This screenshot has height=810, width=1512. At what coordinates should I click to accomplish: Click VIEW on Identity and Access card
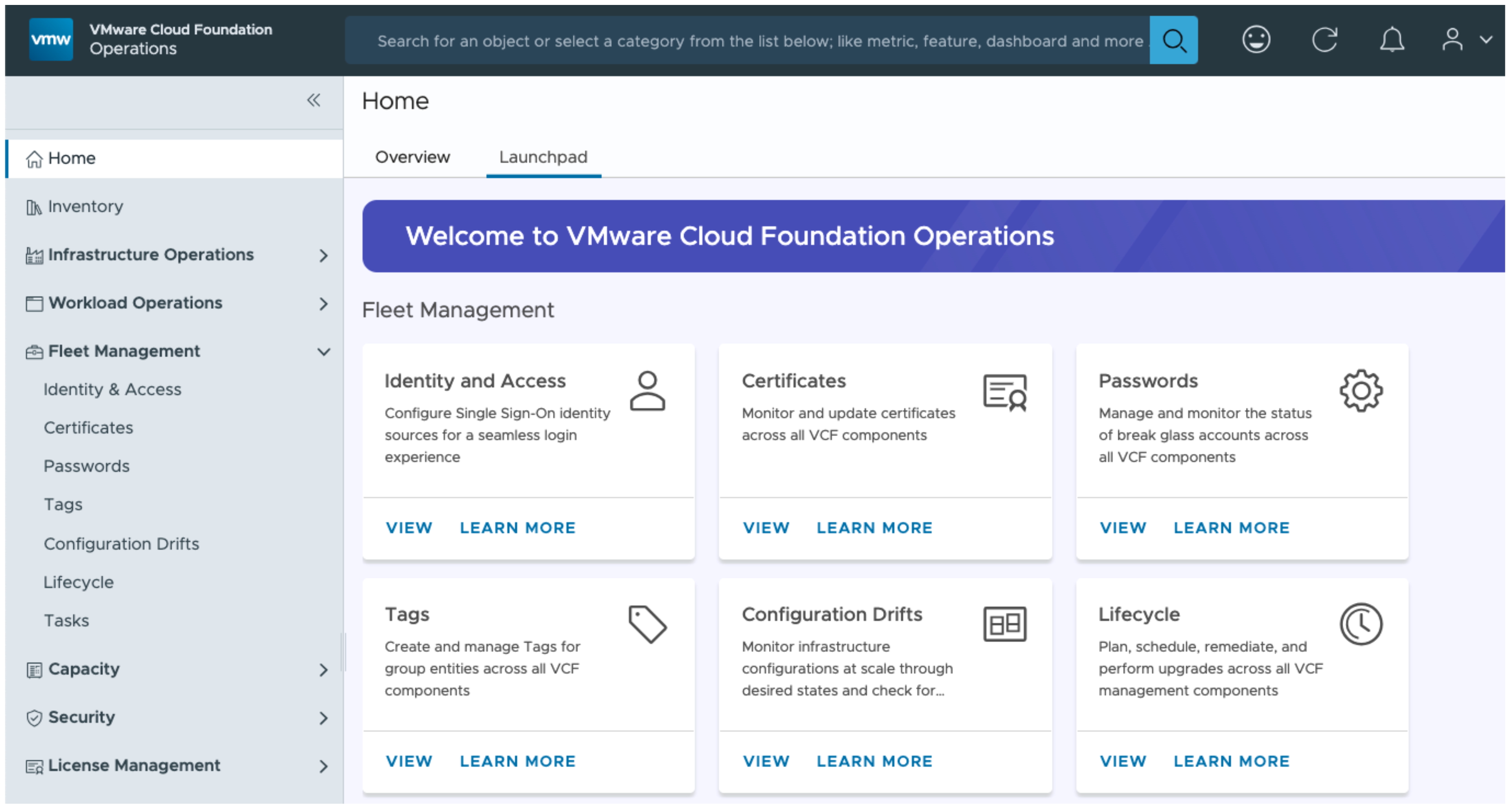[x=408, y=527]
